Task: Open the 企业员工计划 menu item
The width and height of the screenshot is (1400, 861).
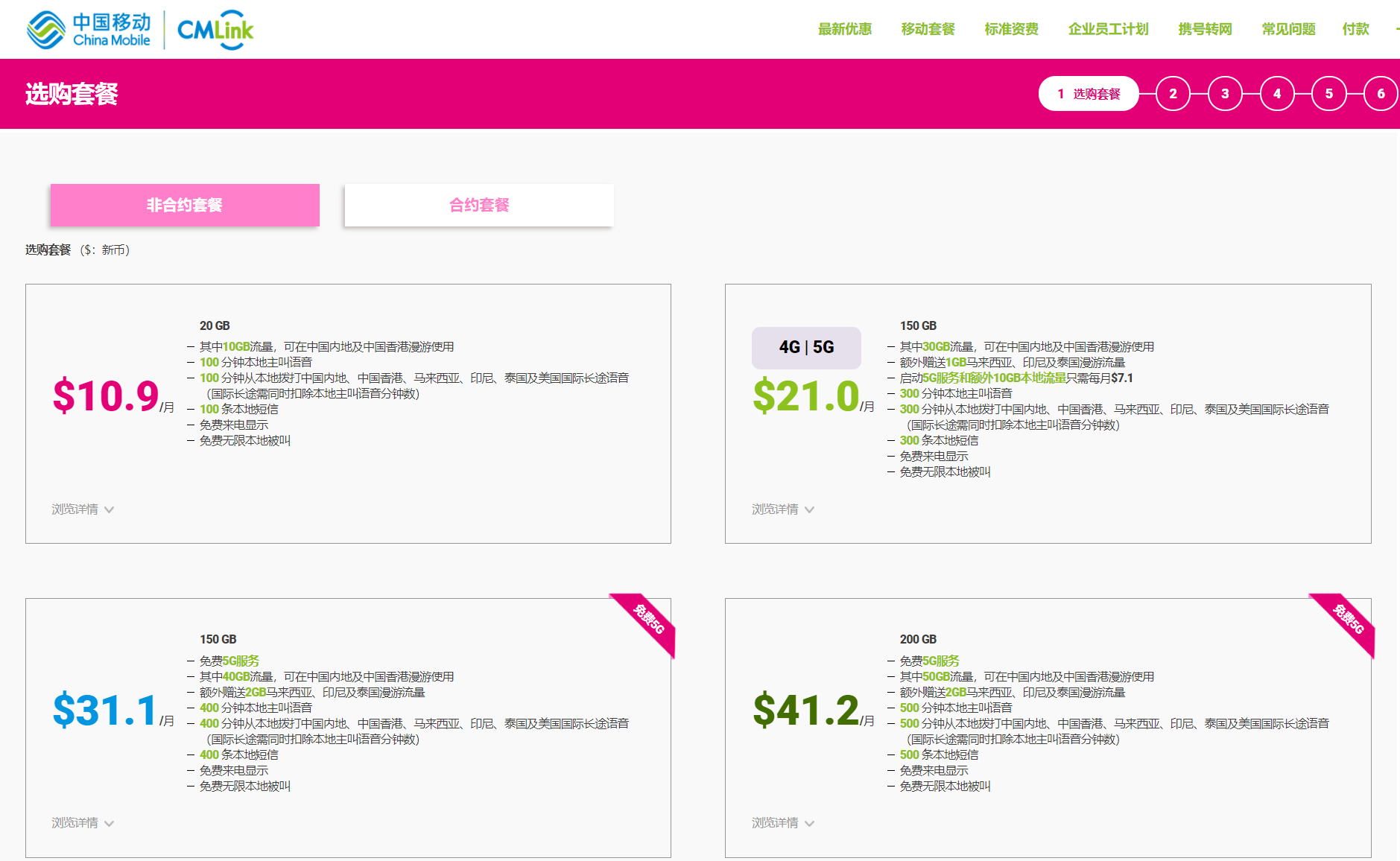Action: 1109,29
